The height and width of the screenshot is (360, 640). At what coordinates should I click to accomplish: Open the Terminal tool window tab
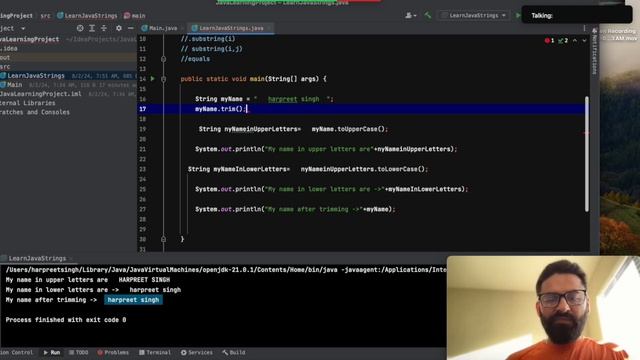pyautogui.click(x=155, y=352)
